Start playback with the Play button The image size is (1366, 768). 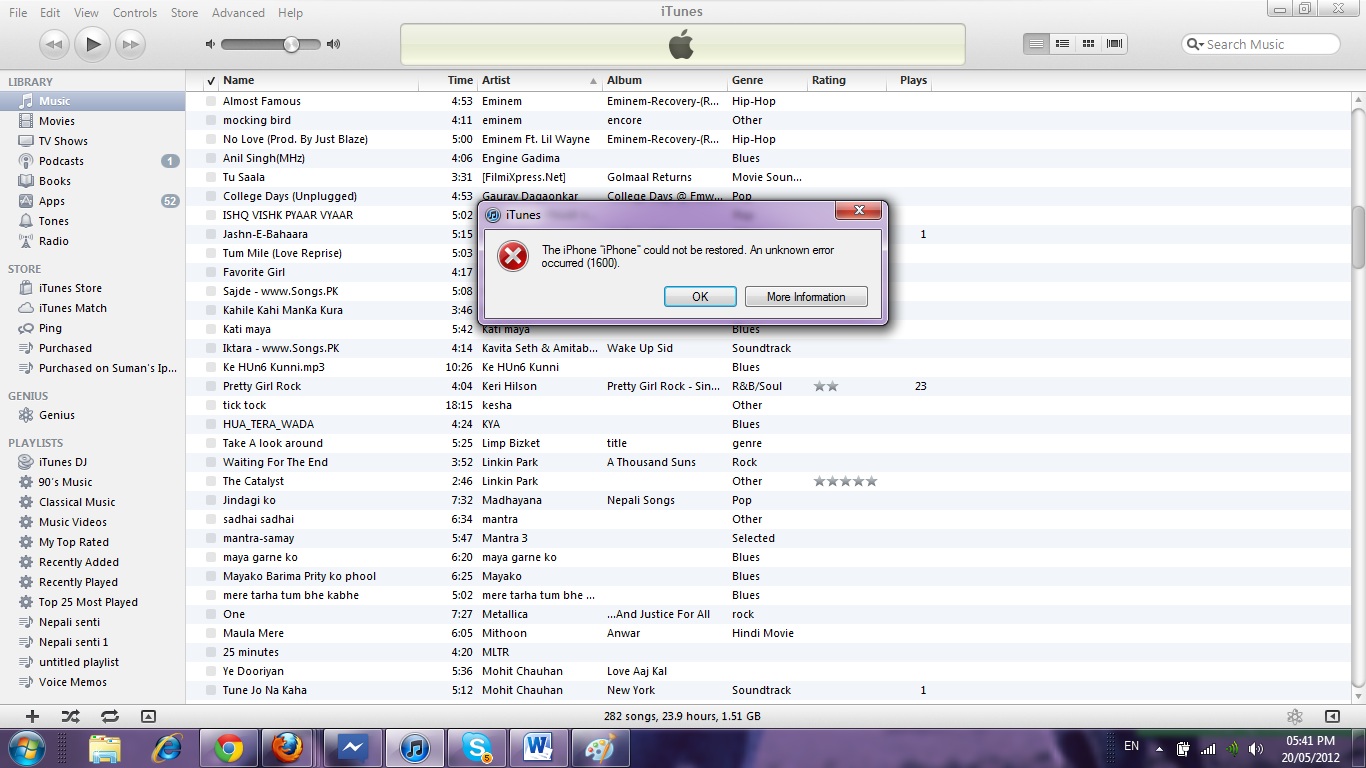click(x=92, y=44)
